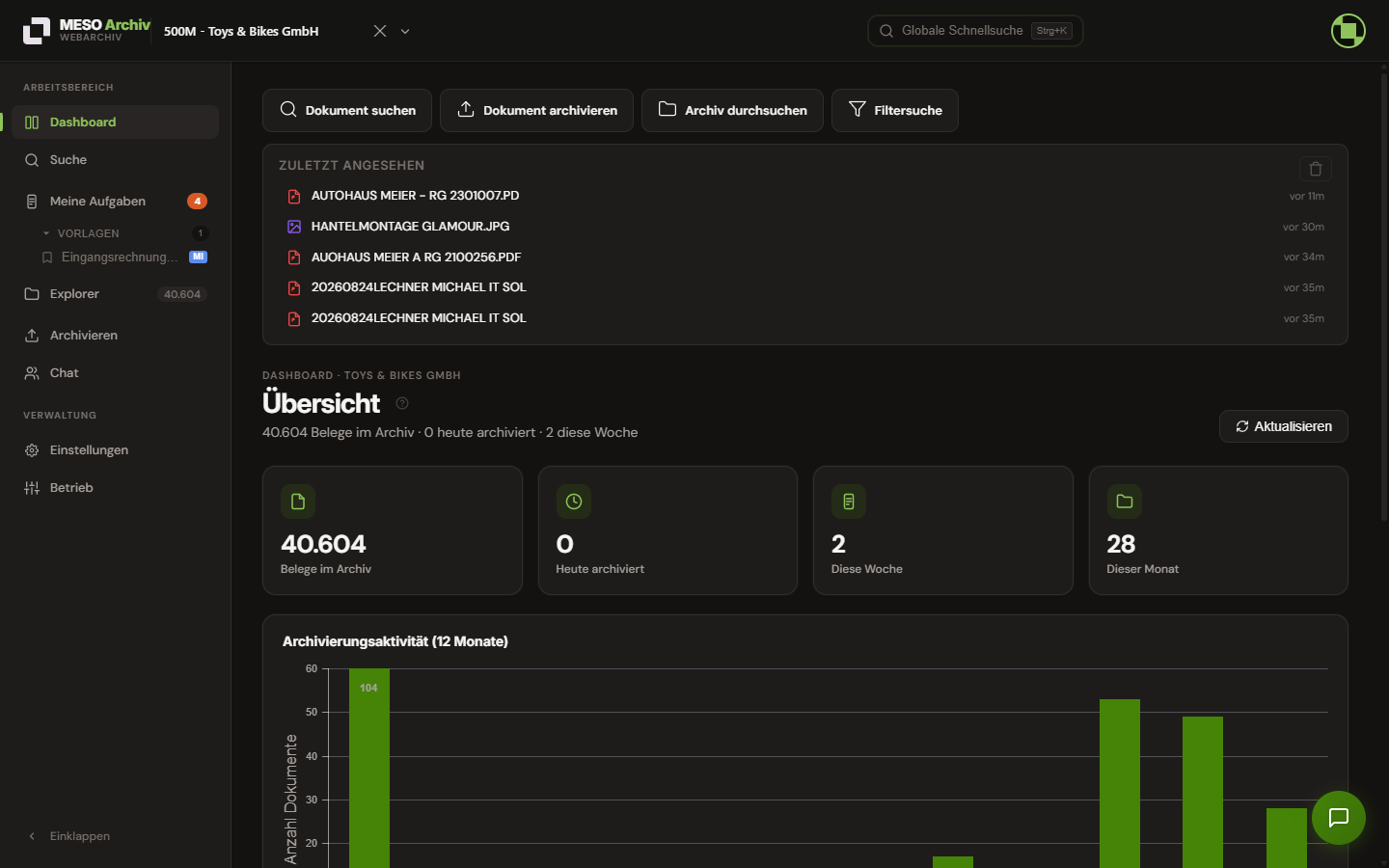This screenshot has width=1389, height=868.
Task: Click the Aktualisieren refresh button
Action: click(x=1284, y=426)
